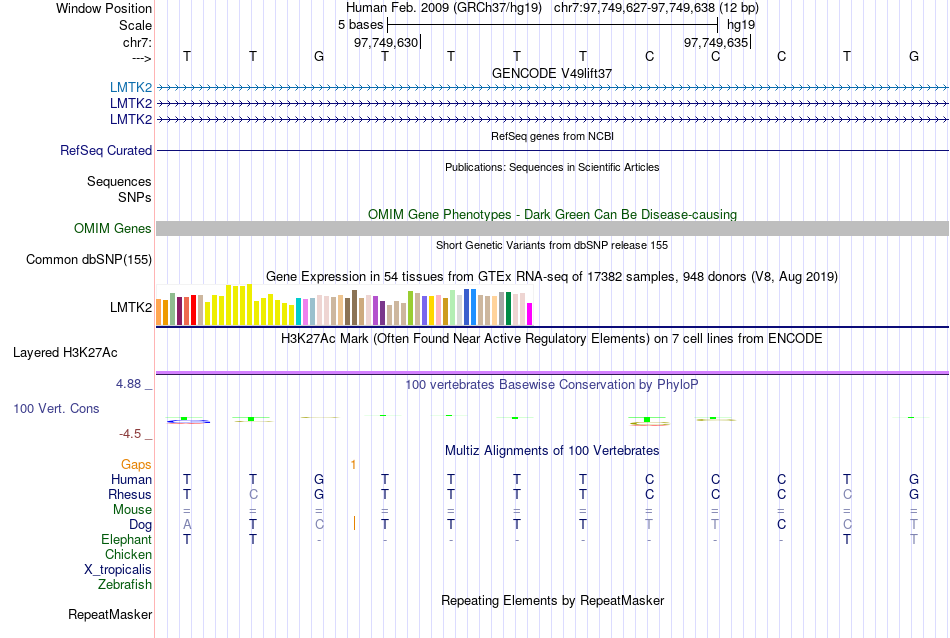Click the OMIM Genes side label

pyautogui.click(x=113, y=228)
